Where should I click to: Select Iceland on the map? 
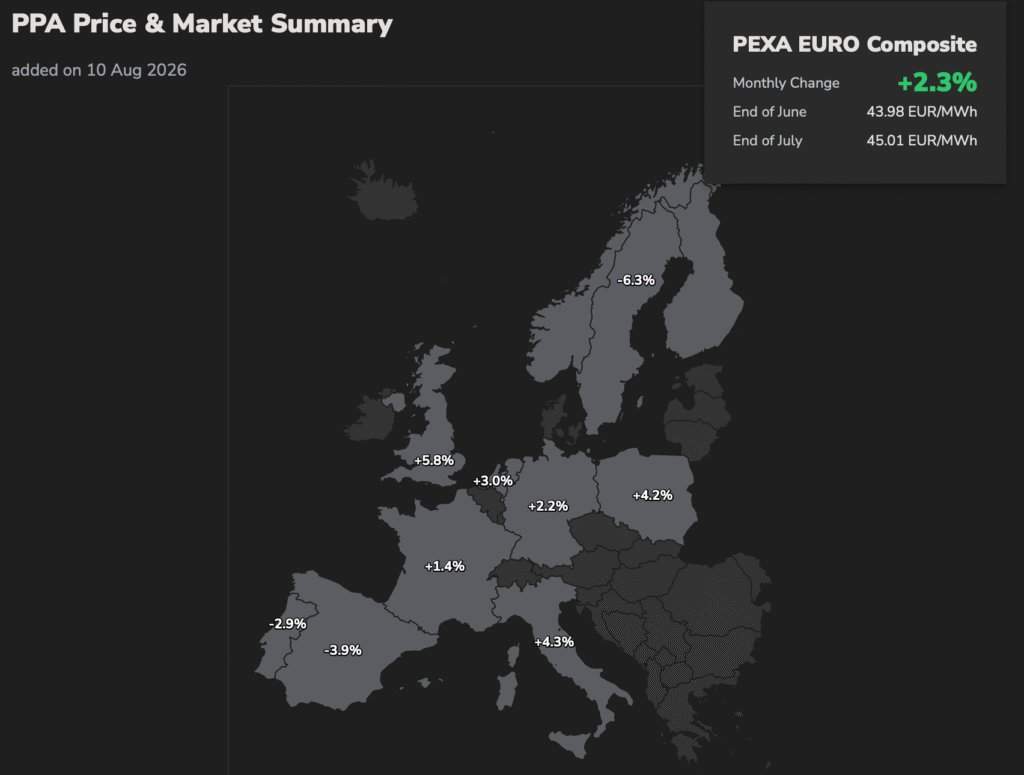pyautogui.click(x=387, y=193)
